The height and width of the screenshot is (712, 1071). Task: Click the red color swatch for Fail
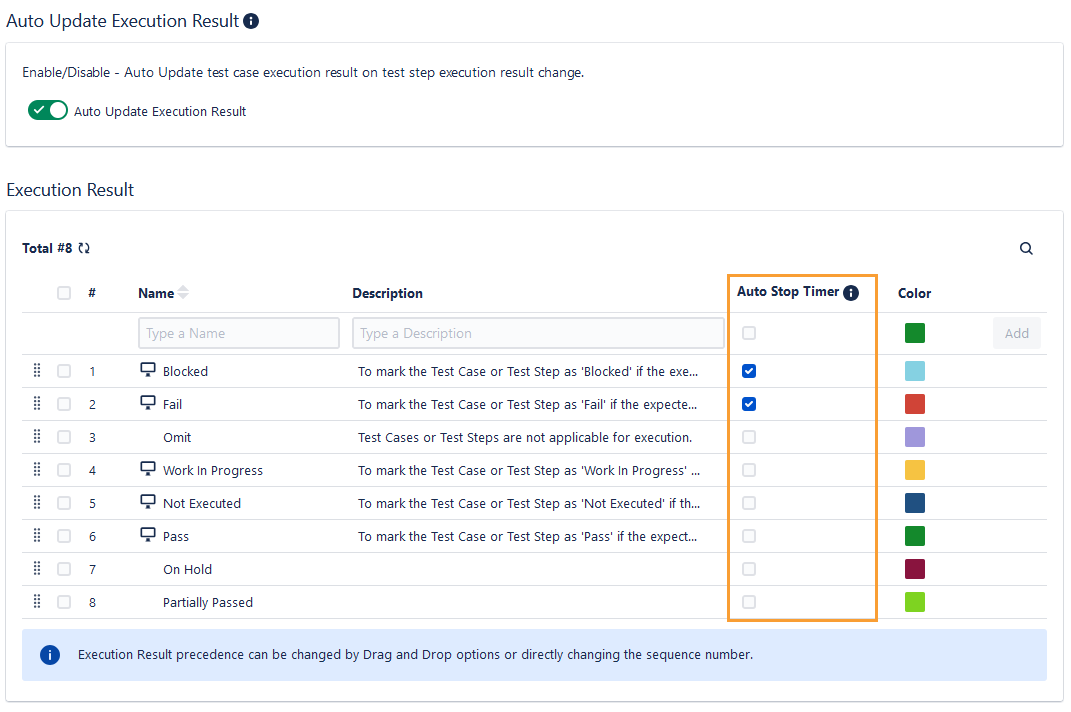pos(915,403)
